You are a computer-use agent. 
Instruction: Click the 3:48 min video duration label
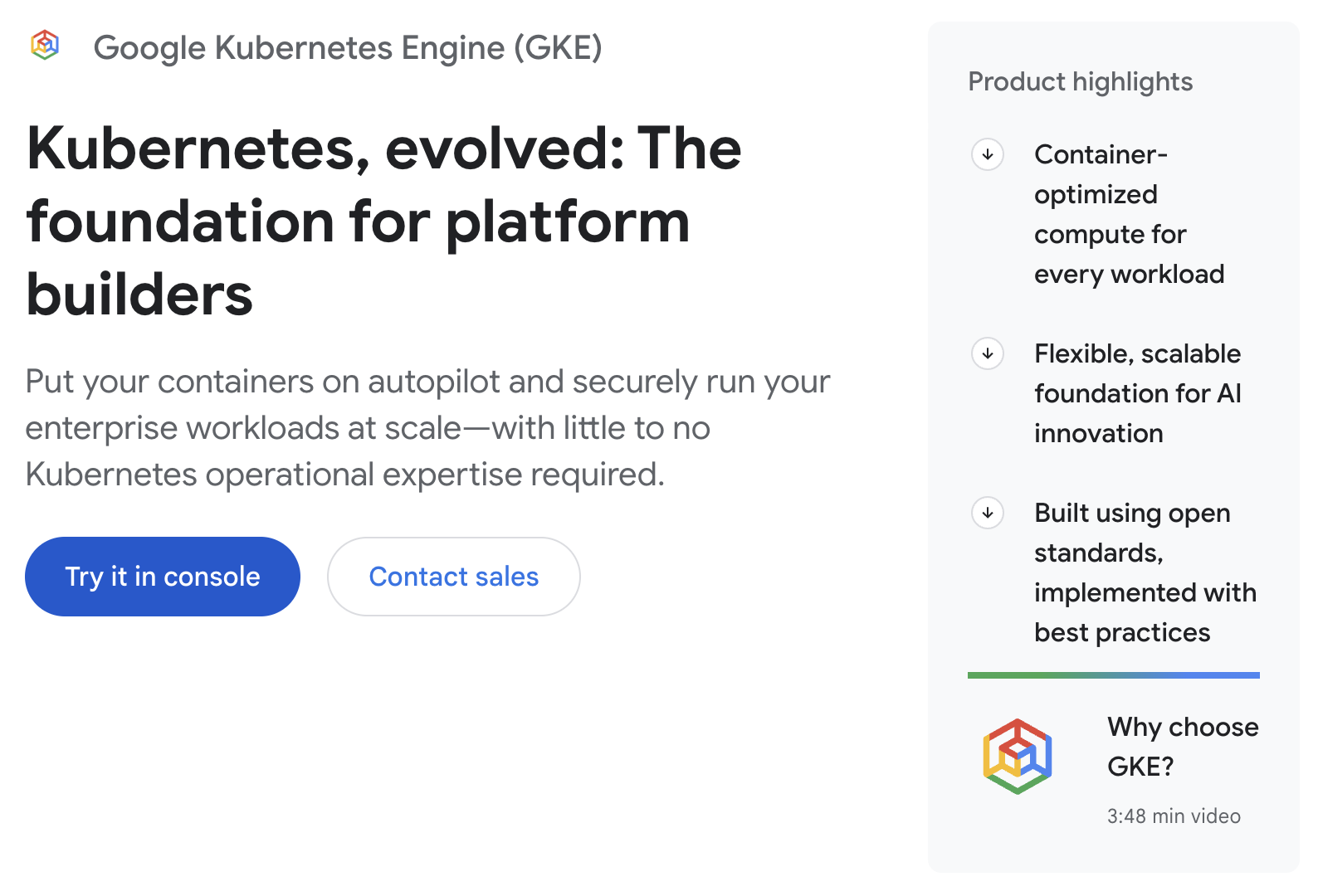(1174, 816)
